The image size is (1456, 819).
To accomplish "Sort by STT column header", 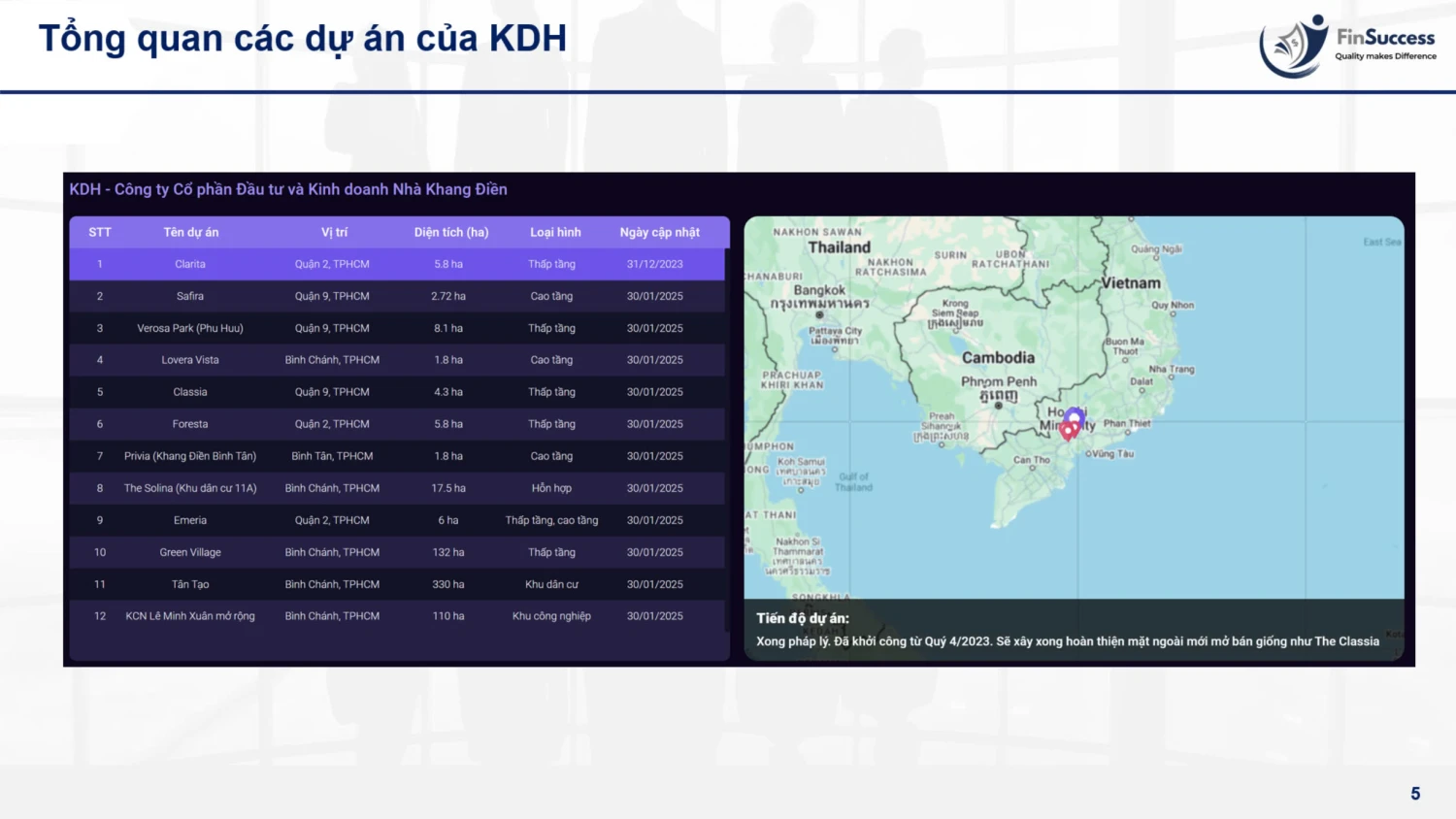I will (100, 233).
